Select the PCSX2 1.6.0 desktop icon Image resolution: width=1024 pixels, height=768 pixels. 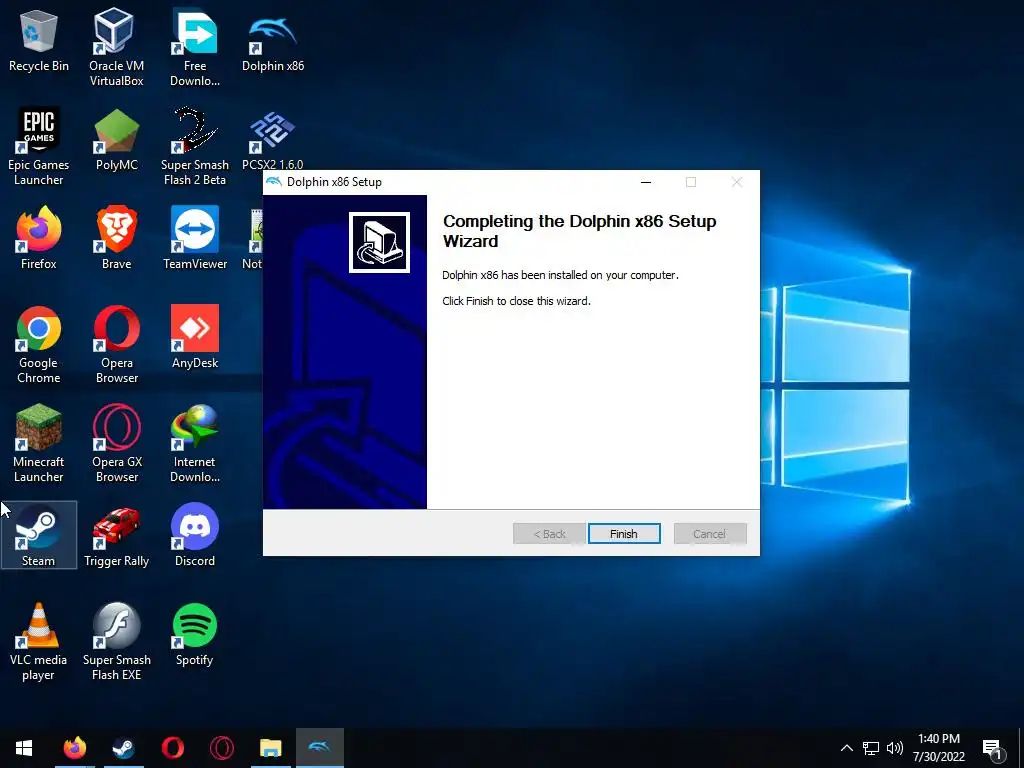point(273,140)
